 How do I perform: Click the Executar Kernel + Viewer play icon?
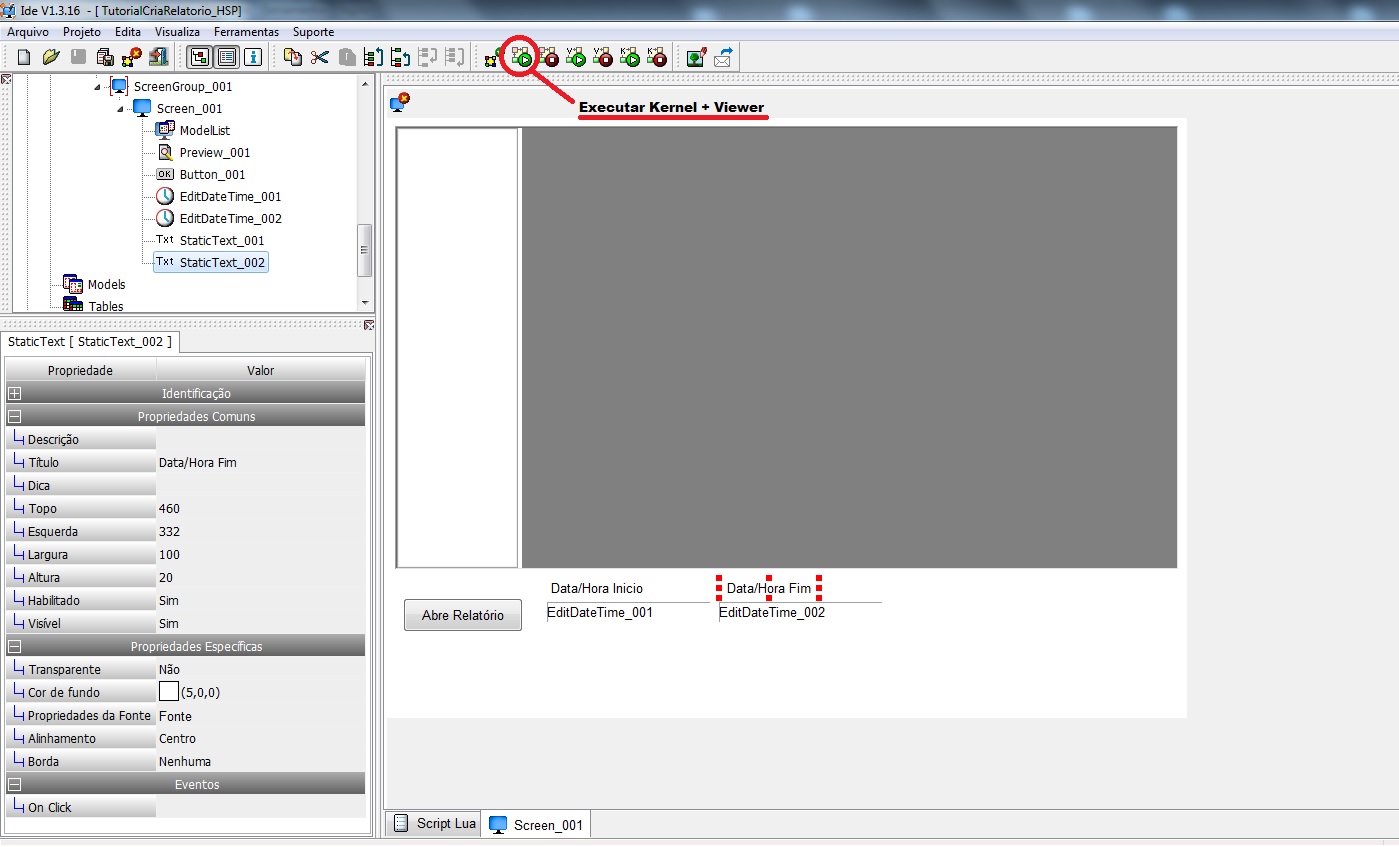point(521,58)
